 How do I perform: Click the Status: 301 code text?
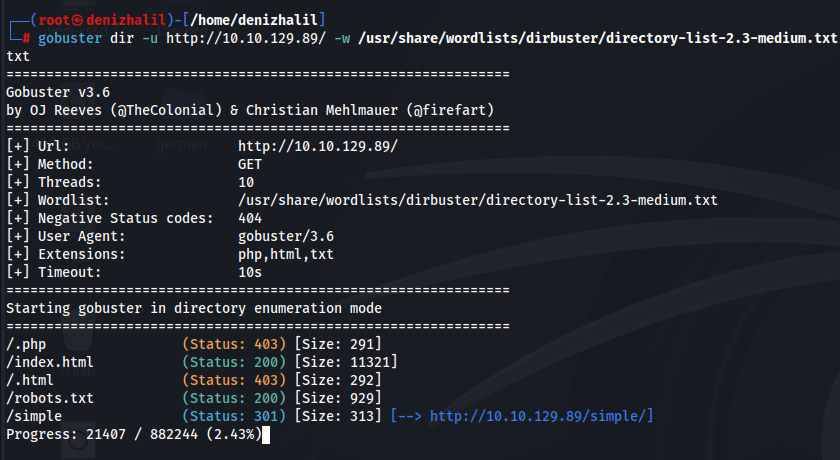pyautogui.click(x=234, y=416)
